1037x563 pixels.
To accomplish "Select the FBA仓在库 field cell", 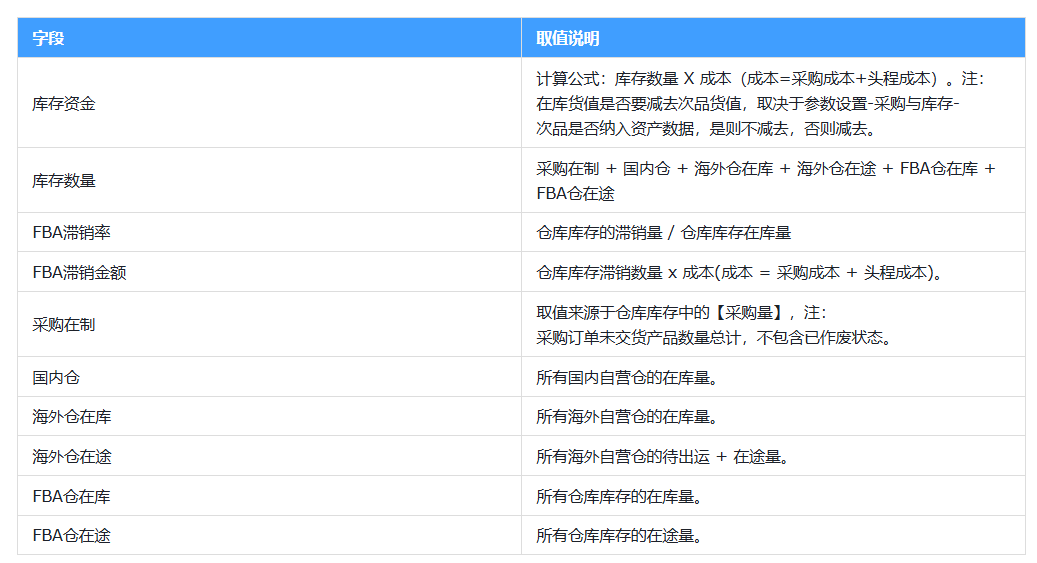I will [x=269, y=496].
